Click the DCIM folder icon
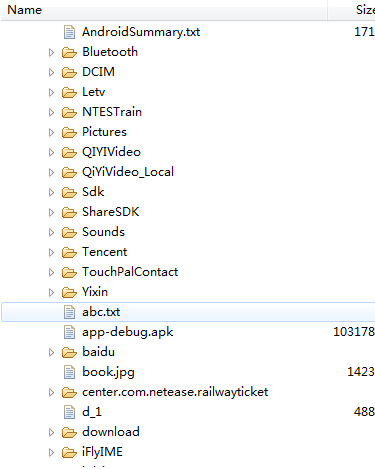The height and width of the screenshot is (469, 375). click(69, 72)
